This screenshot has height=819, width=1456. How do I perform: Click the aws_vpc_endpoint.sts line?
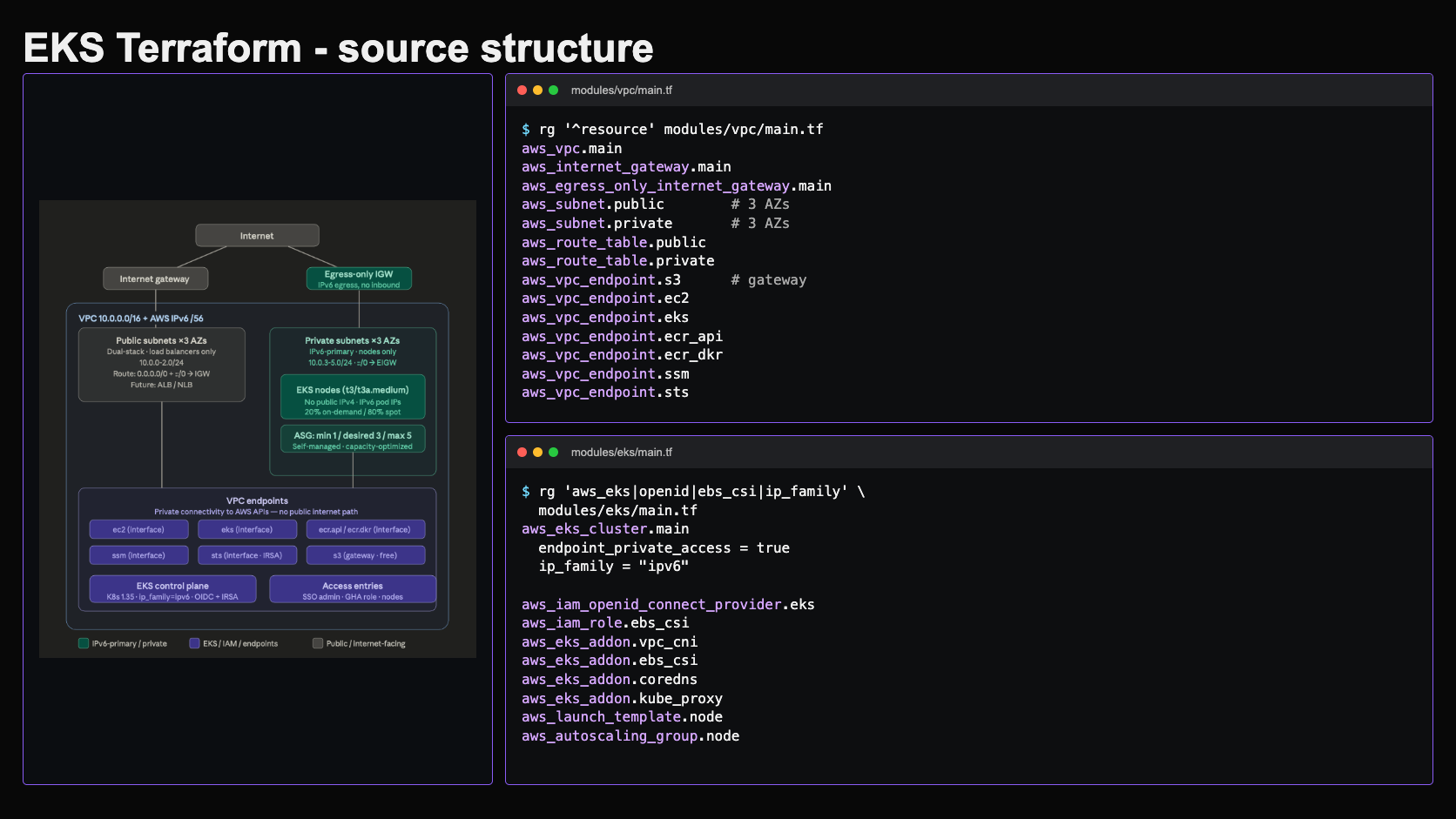tap(605, 392)
